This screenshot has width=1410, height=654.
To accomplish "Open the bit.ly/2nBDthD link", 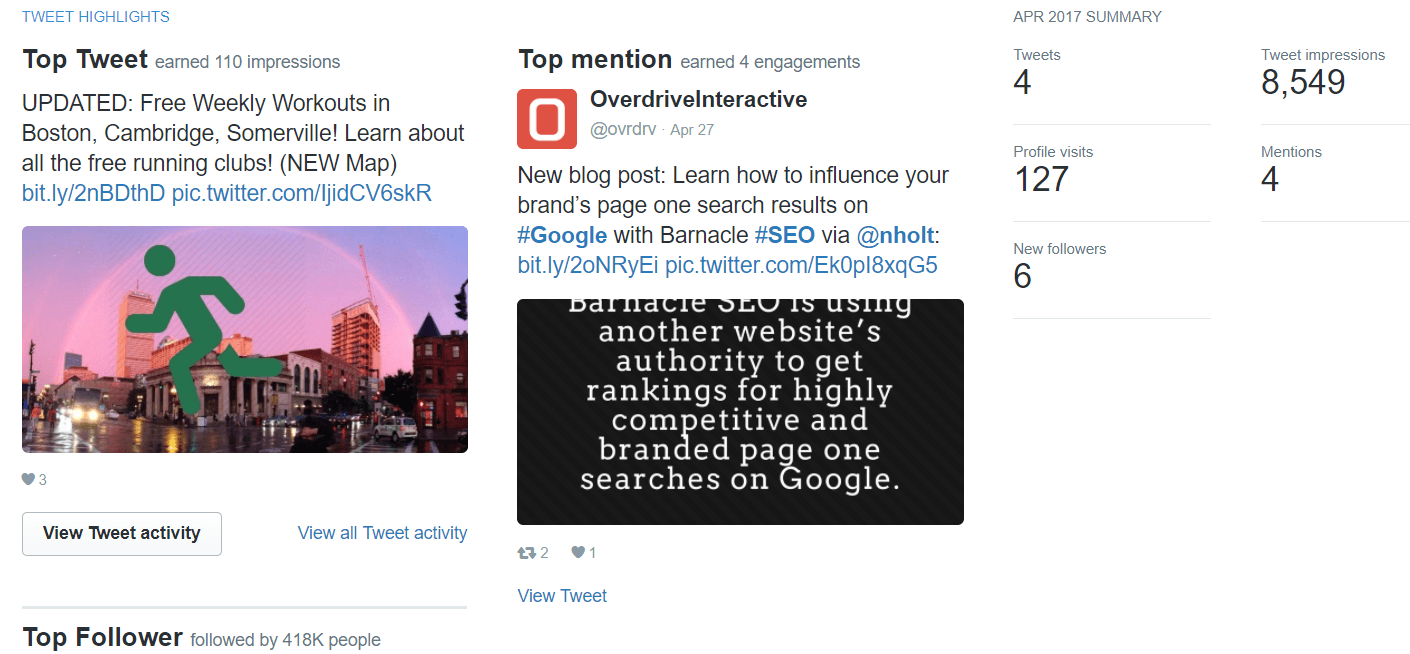I will pos(93,193).
